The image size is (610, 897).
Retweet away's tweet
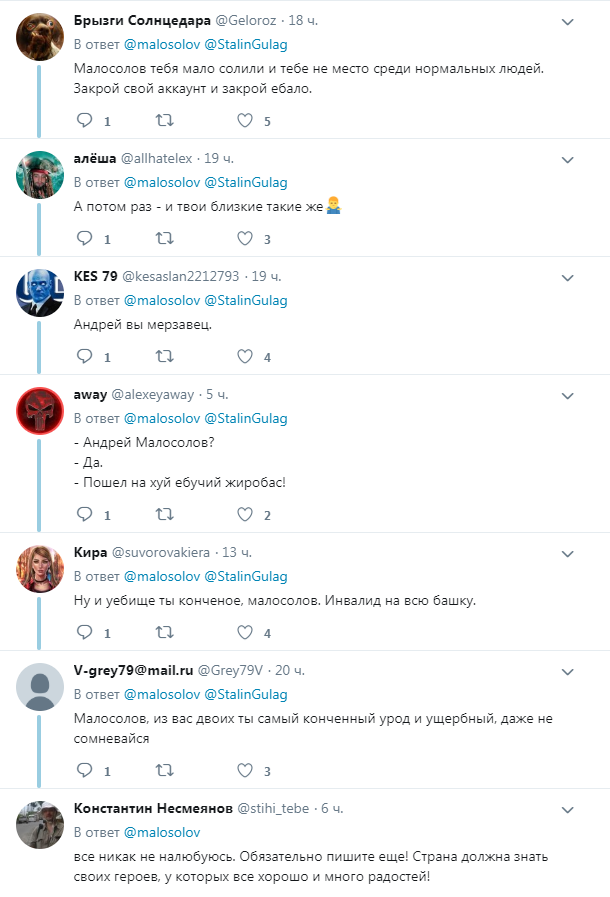click(x=165, y=515)
